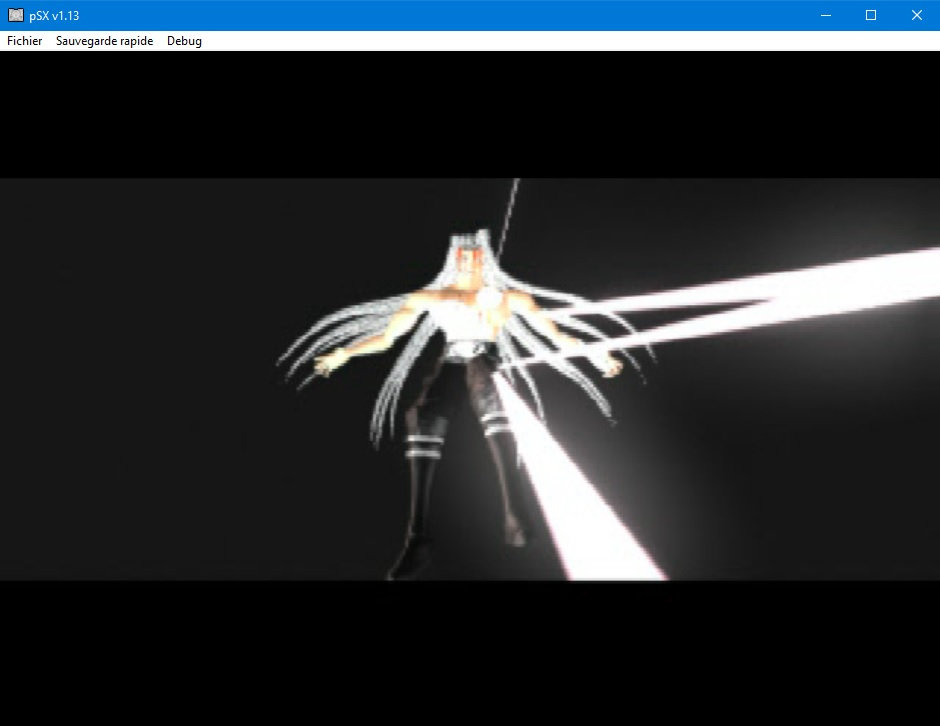
Task: Maximize the pSX window
Action: [x=871, y=15]
